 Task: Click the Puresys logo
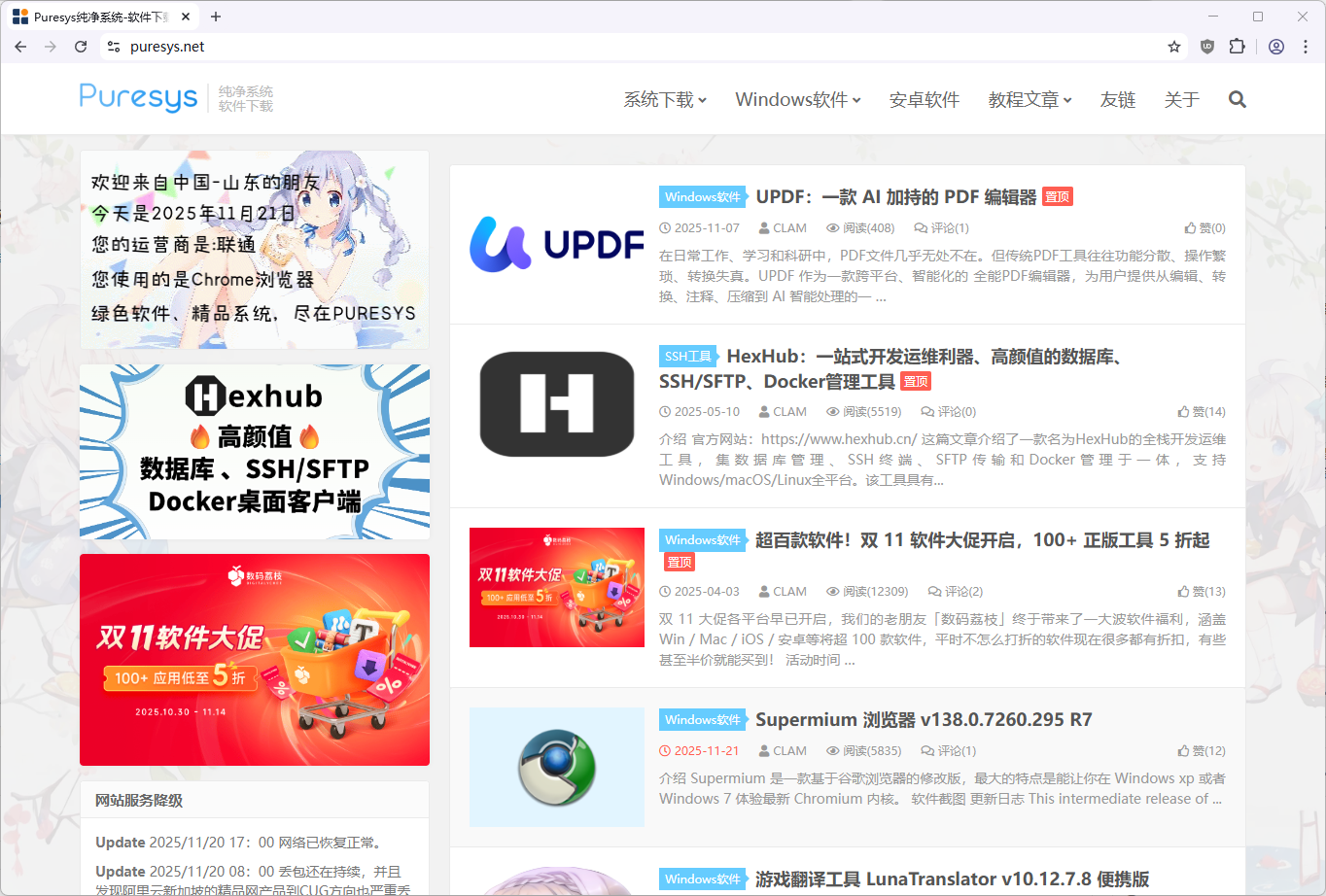tap(138, 97)
